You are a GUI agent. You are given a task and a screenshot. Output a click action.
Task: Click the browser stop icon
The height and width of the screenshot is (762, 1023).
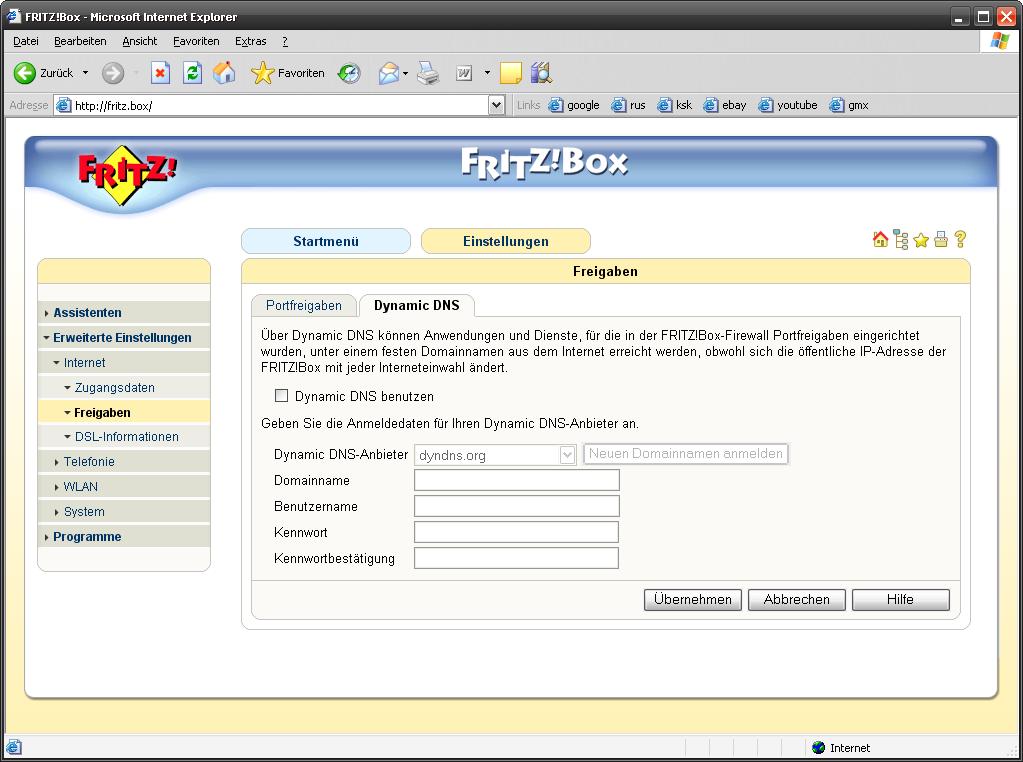pos(160,73)
